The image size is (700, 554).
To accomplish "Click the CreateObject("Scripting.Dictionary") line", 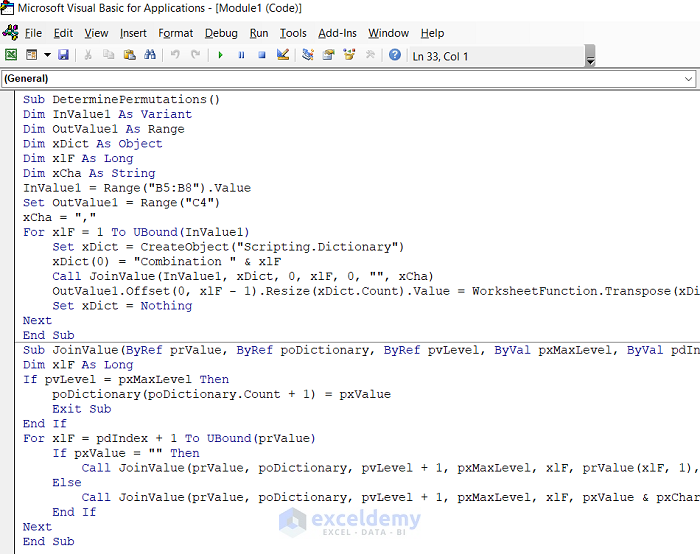I will click(228, 246).
